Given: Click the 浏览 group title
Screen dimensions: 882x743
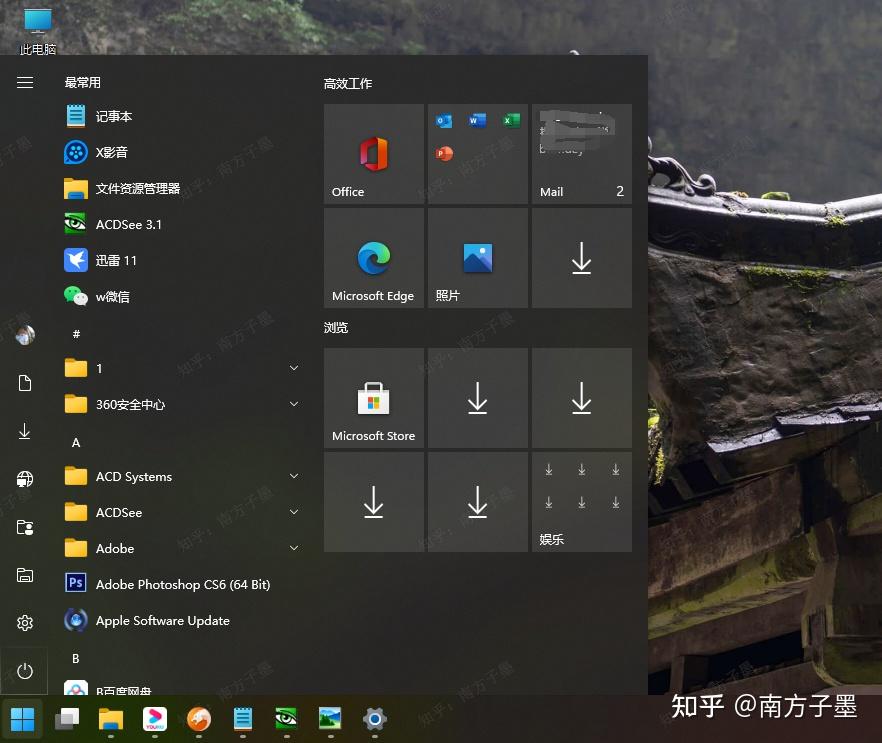Looking at the screenshot, I should click(x=336, y=327).
